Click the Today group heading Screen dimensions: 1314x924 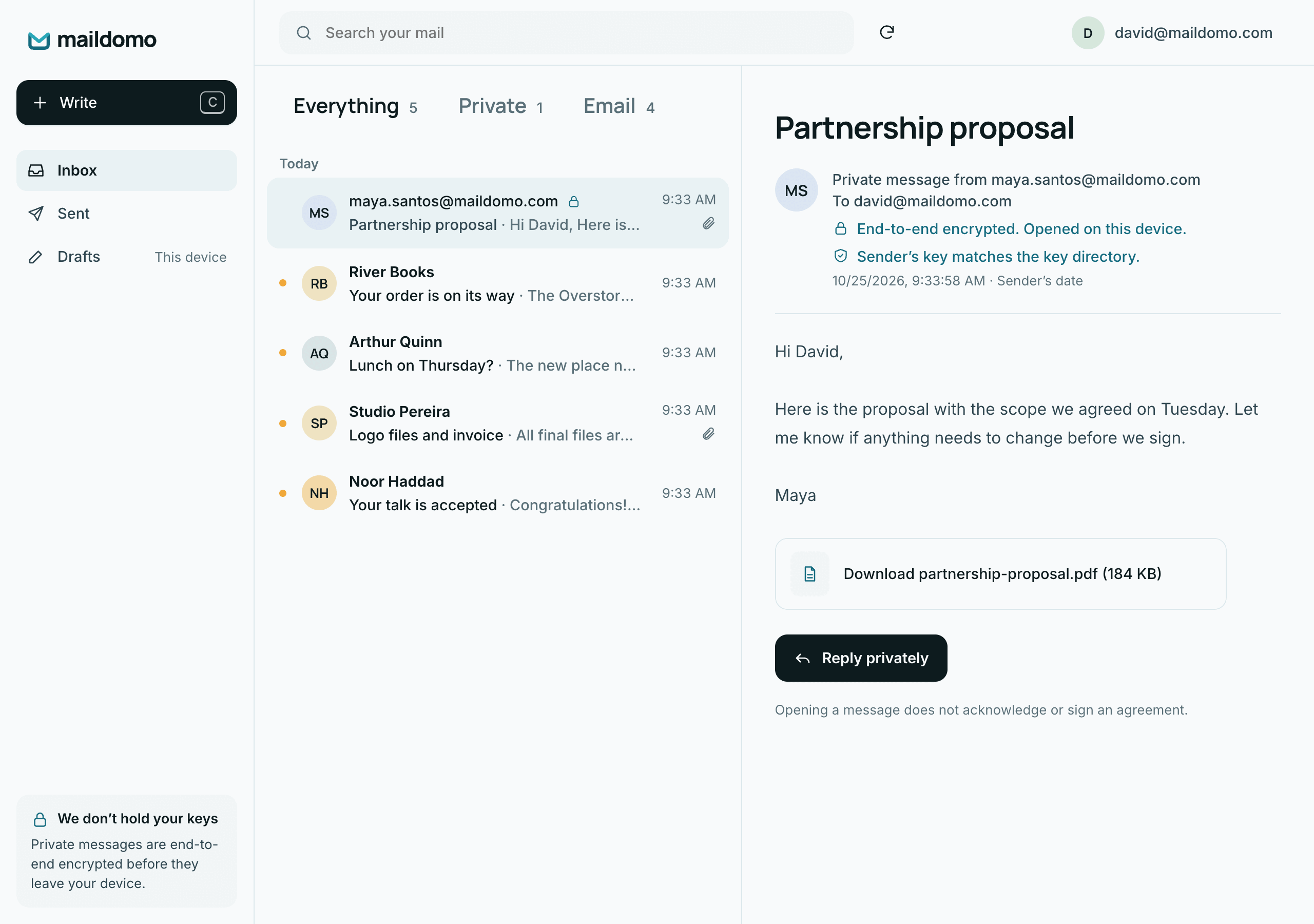pyautogui.click(x=298, y=164)
